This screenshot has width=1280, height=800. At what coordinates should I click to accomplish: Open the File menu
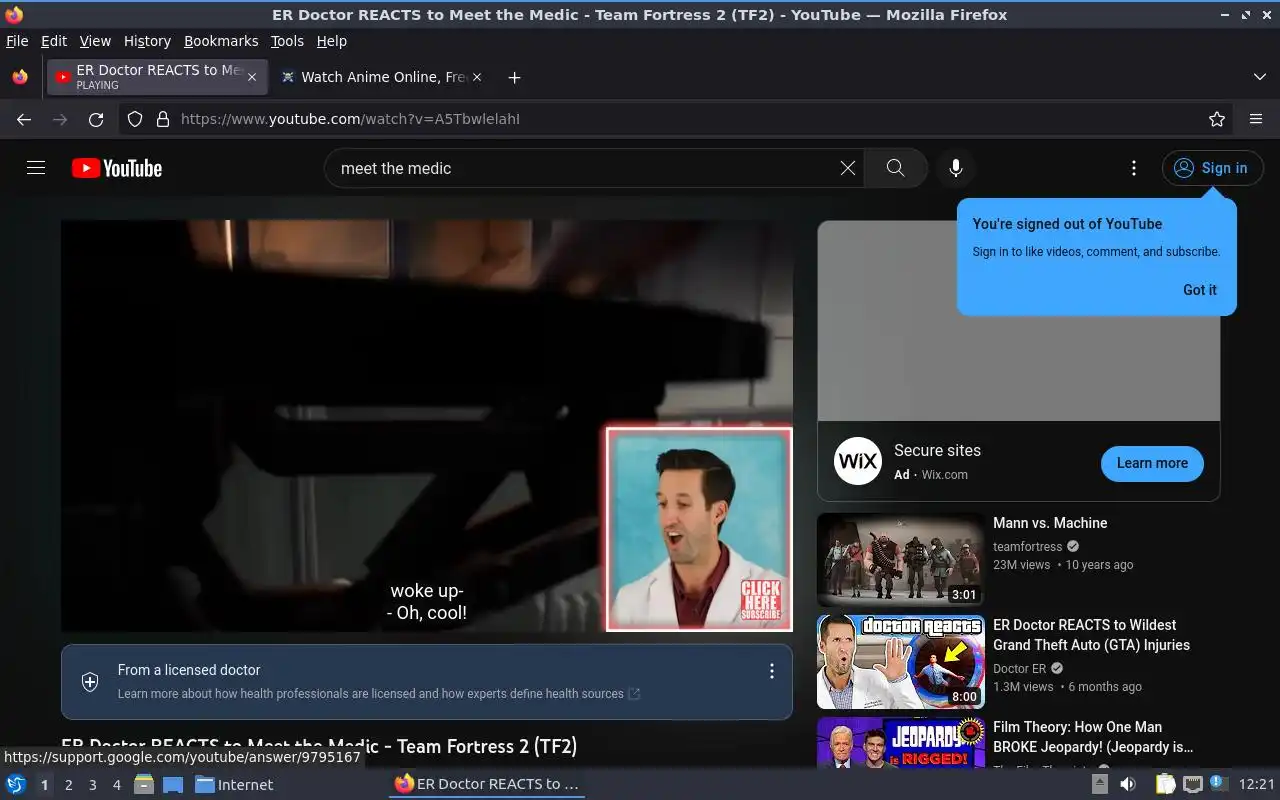[17, 41]
